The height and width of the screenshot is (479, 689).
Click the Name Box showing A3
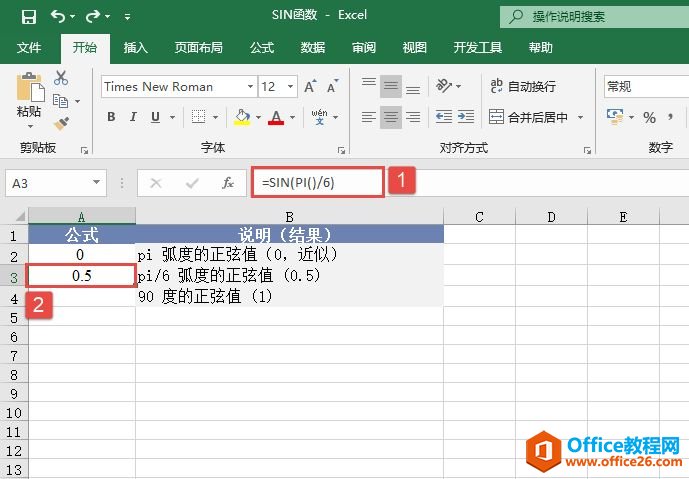(56, 183)
